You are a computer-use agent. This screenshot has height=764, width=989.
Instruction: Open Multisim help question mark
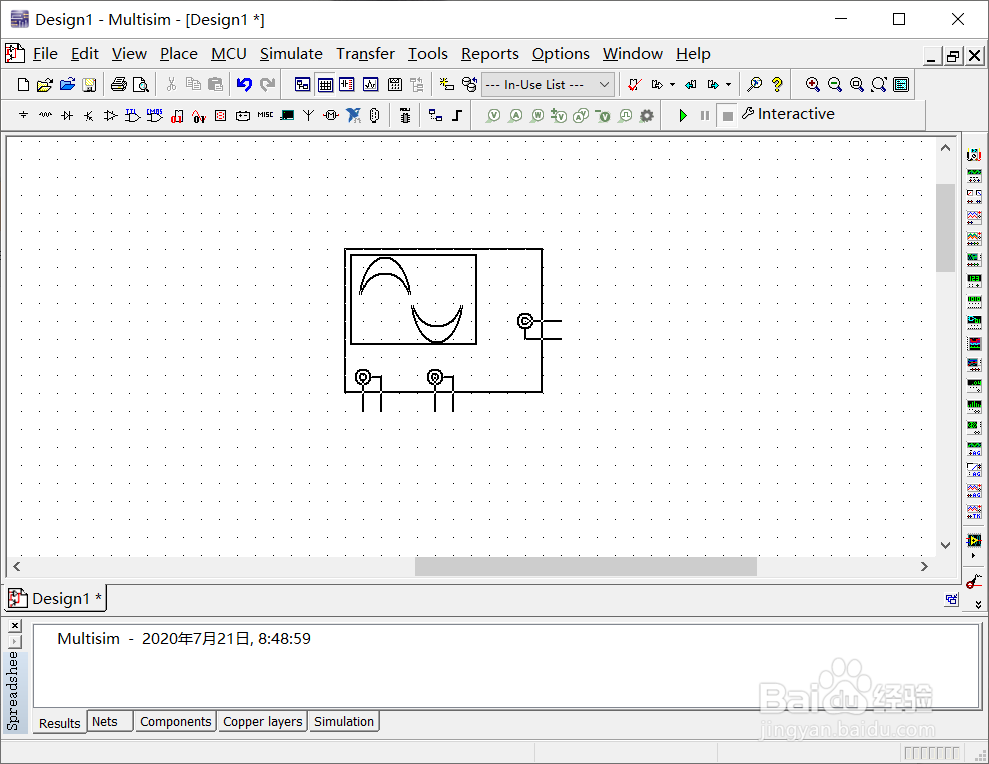click(777, 85)
